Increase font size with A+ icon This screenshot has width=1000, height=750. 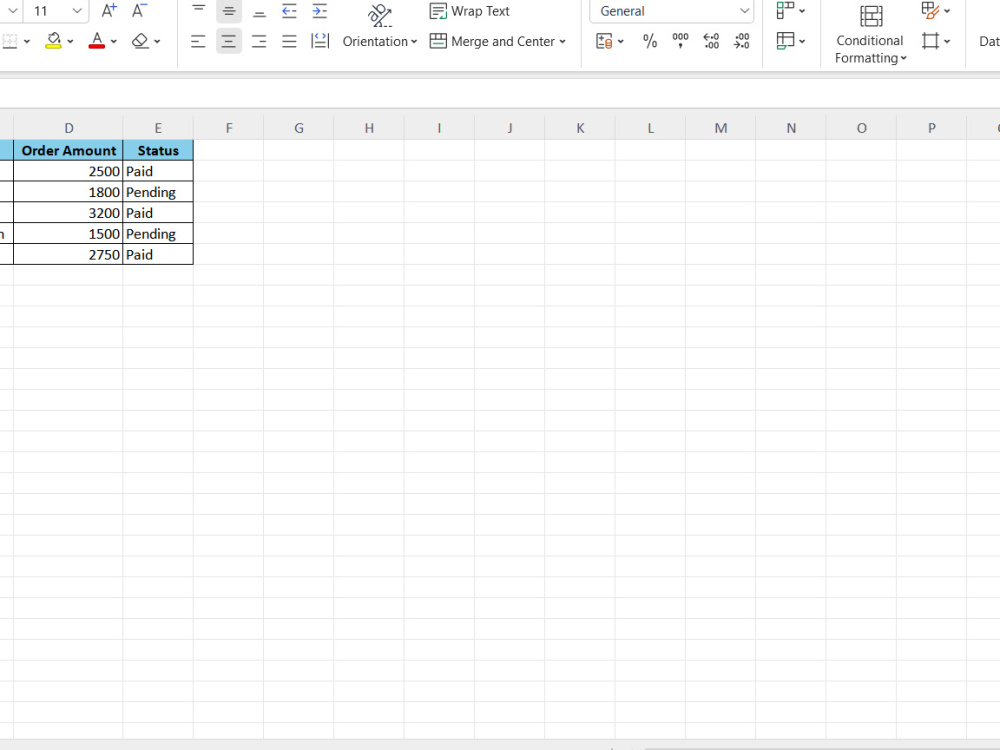(109, 11)
